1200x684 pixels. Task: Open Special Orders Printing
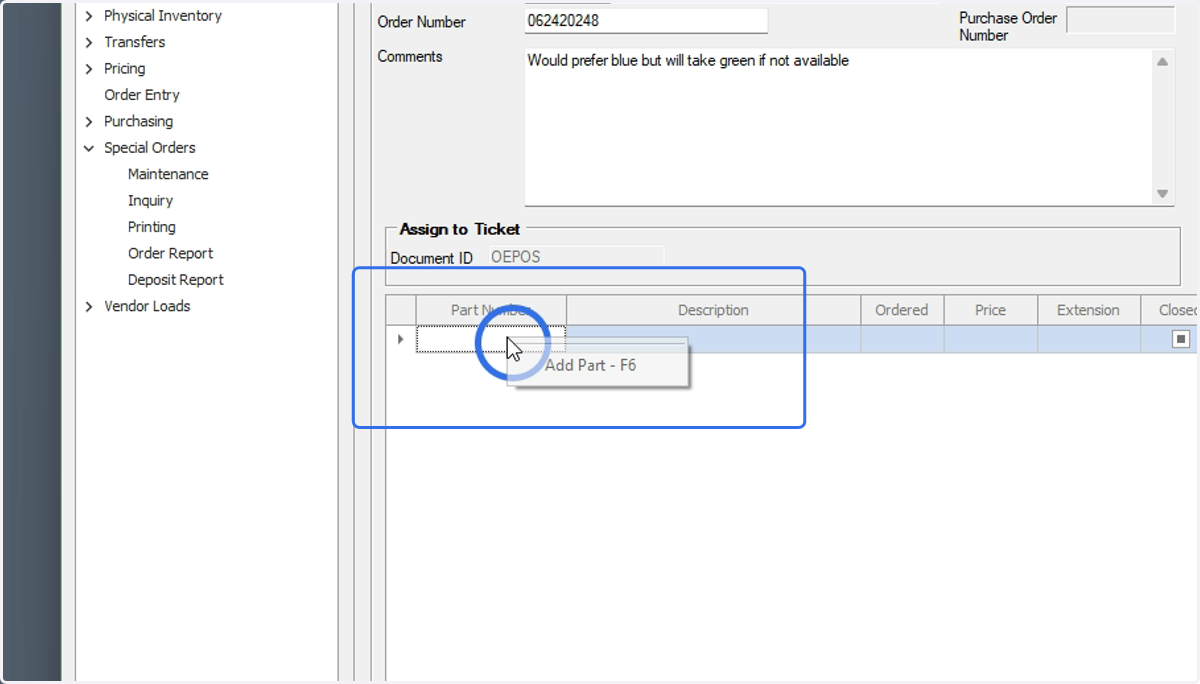click(x=152, y=227)
